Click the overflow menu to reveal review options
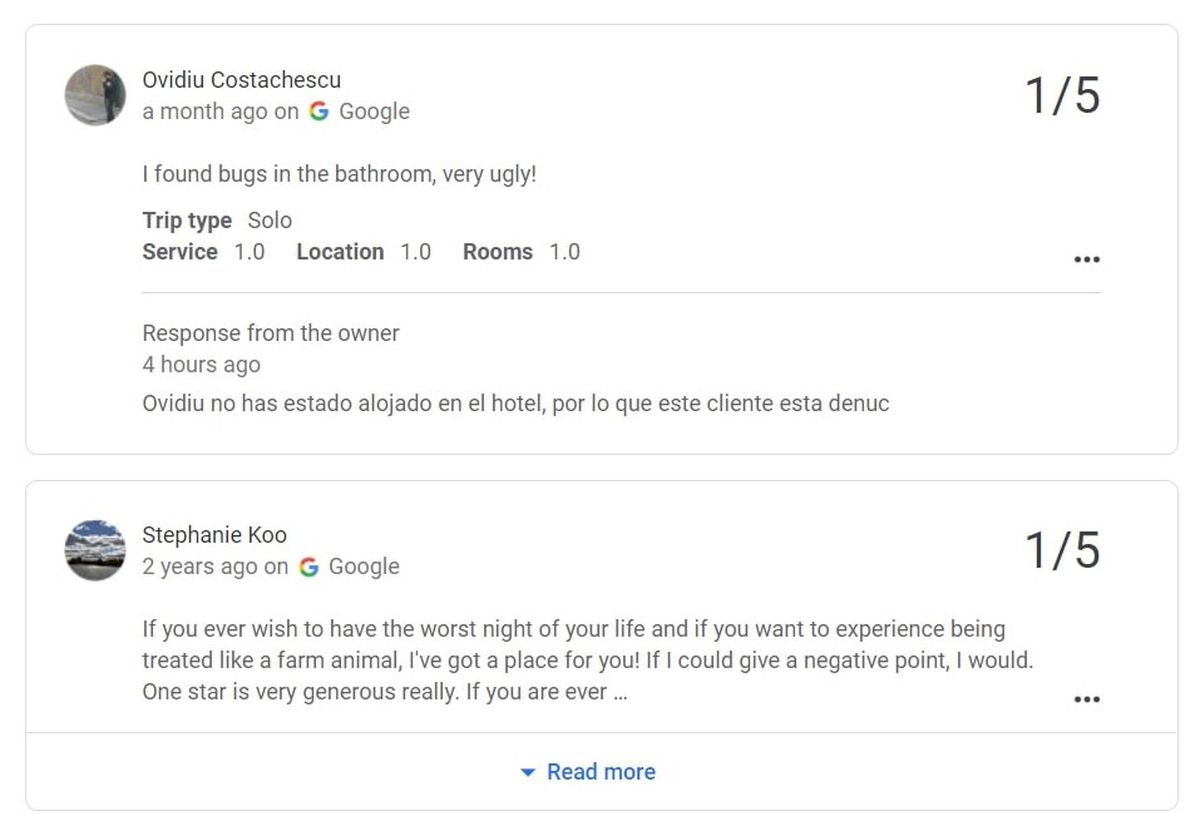1200x826 pixels. pyautogui.click(x=1087, y=259)
